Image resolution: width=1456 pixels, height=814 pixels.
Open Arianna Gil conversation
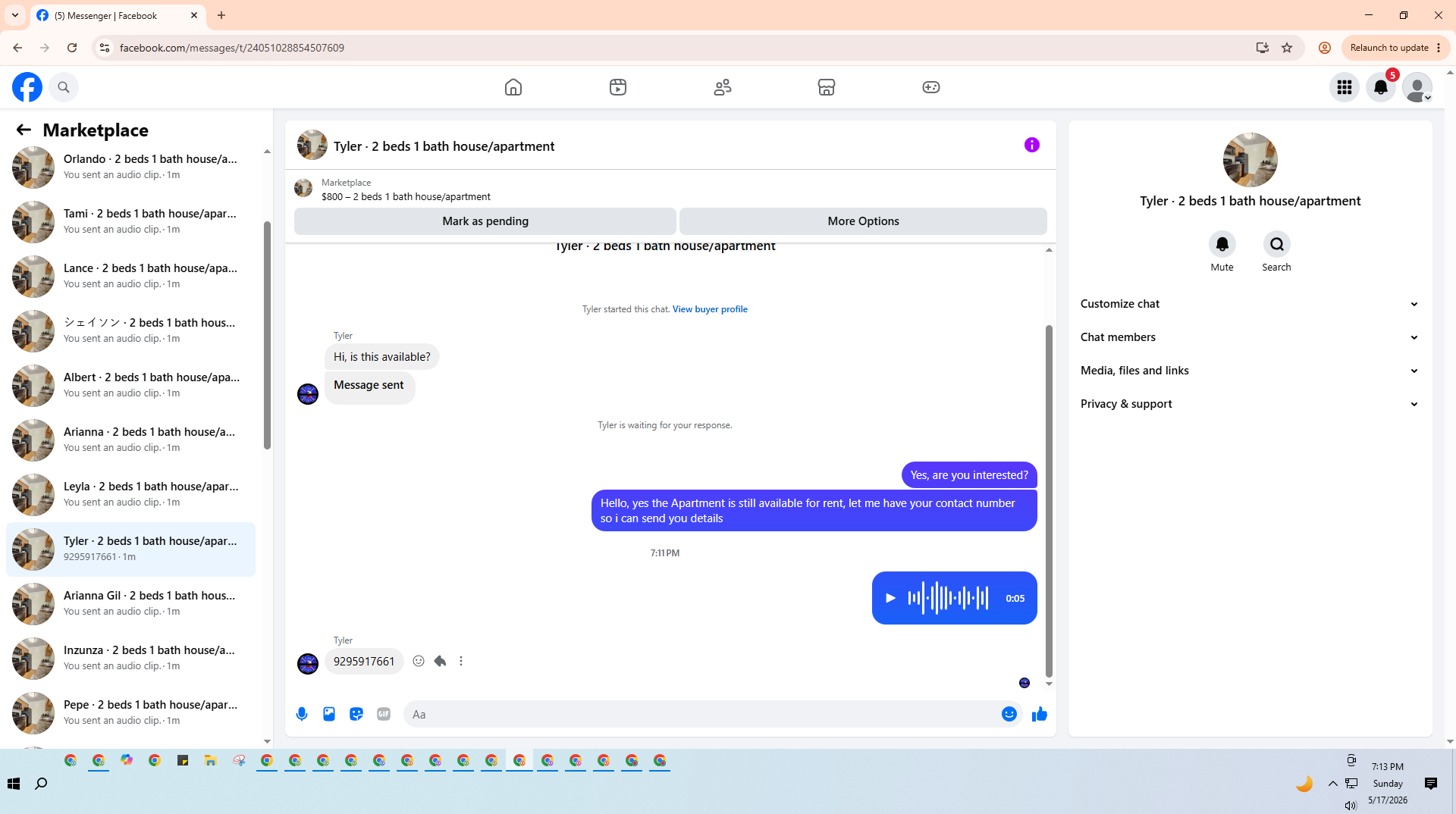point(131,604)
